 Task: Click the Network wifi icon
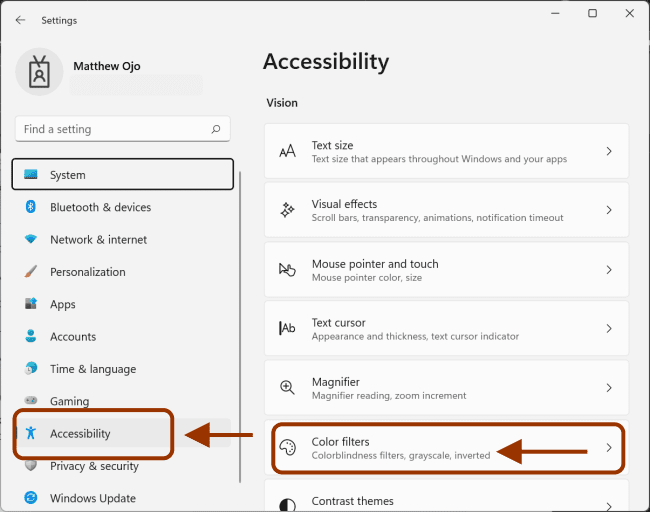click(31, 239)
